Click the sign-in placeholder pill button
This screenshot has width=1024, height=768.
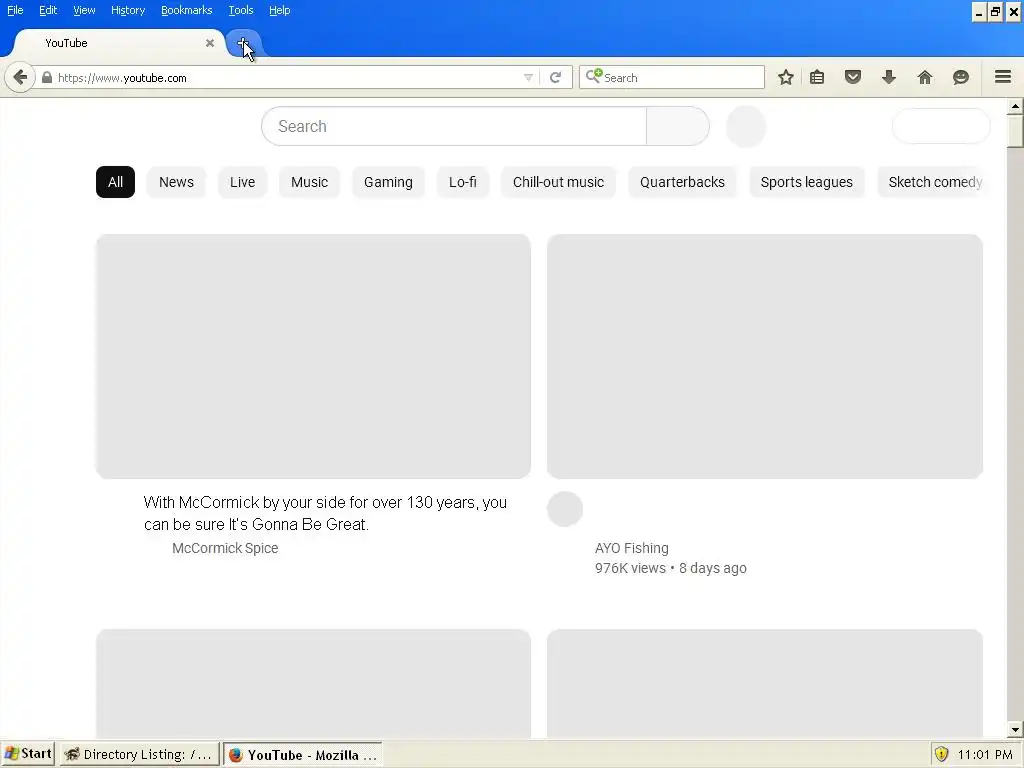point(941,126)
